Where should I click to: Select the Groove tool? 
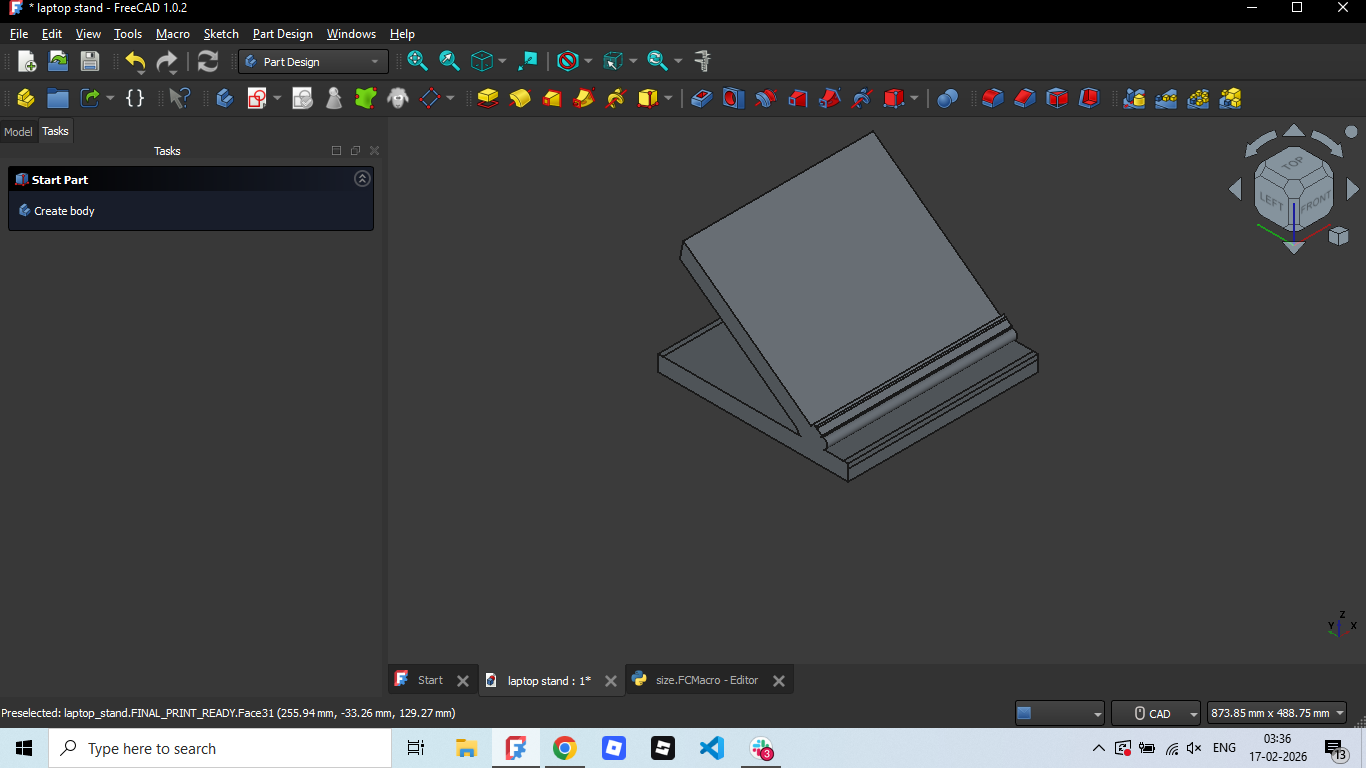(x=766, y=98)
